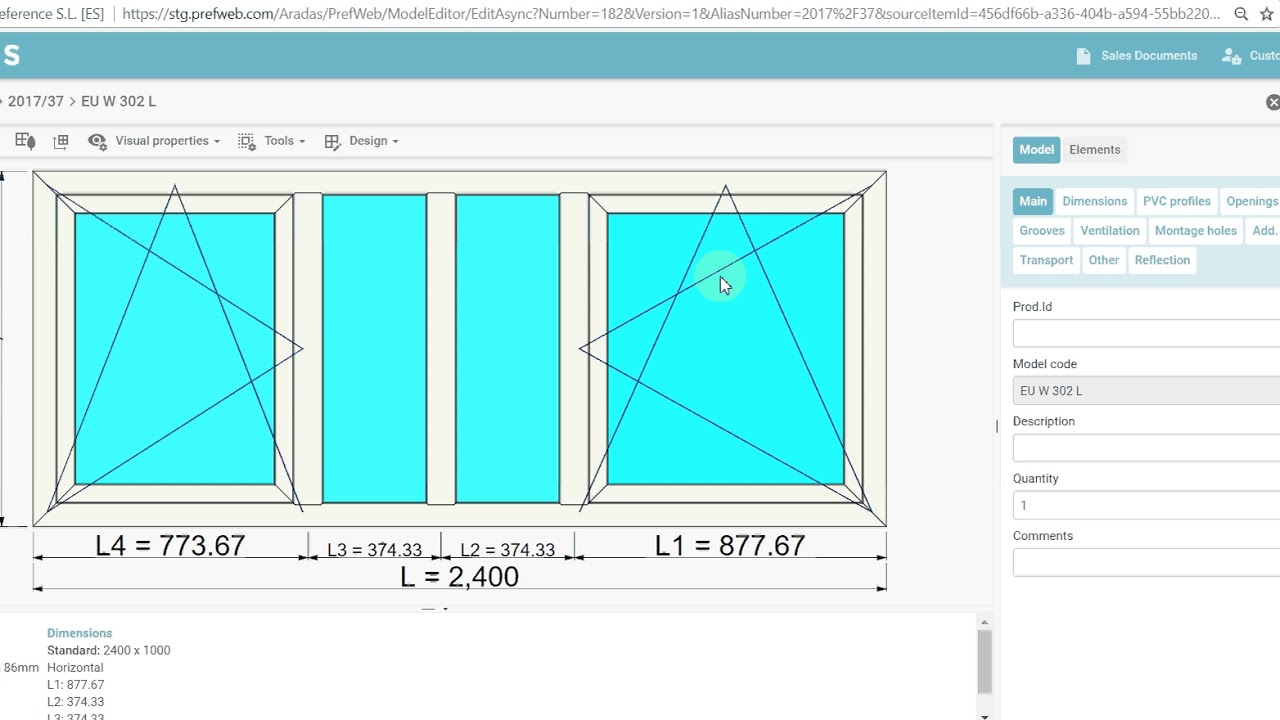Open the Reflection tab

[1162, 260]
